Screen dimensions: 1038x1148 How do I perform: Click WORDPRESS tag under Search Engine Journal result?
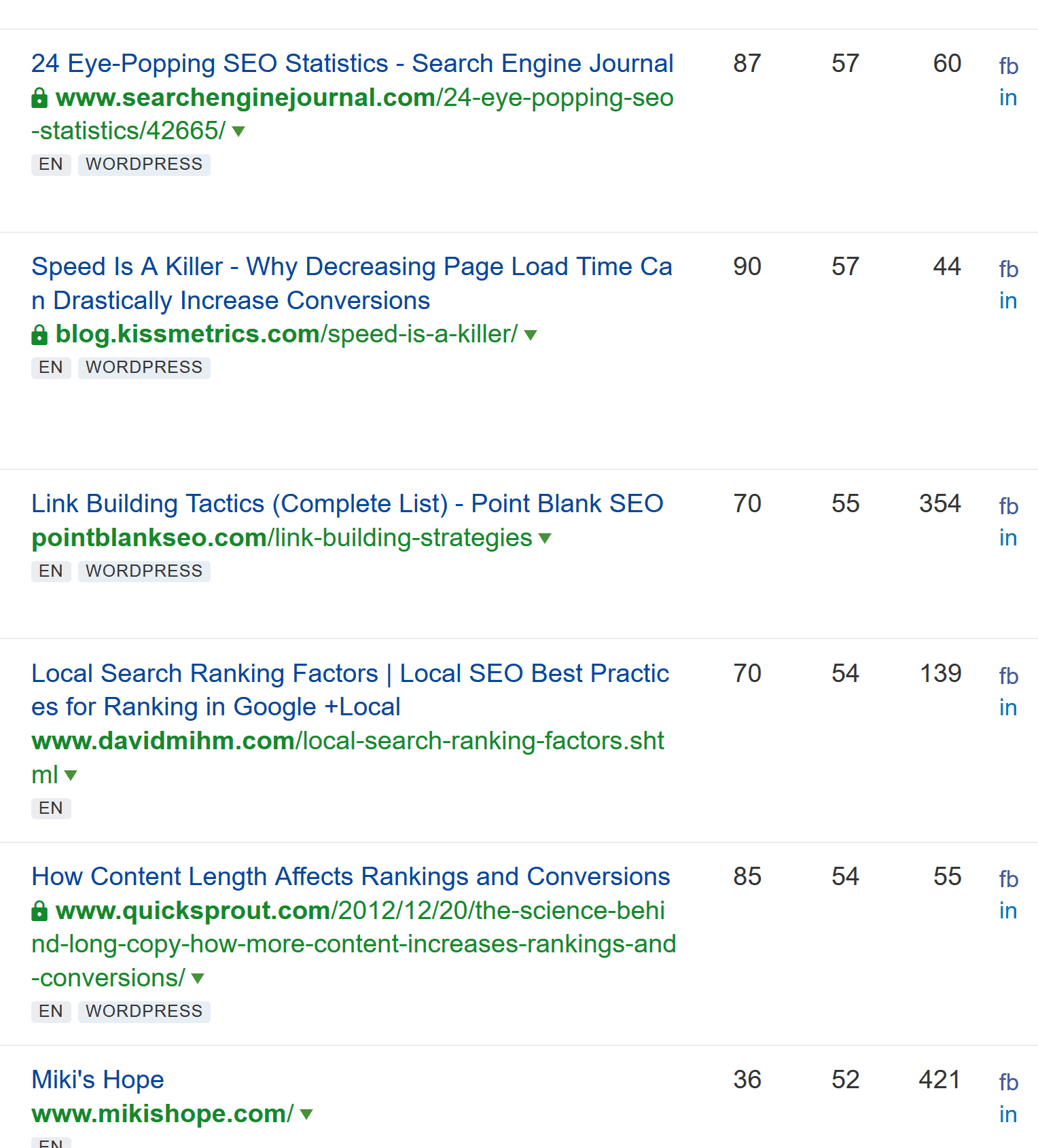tap(144, 164)
